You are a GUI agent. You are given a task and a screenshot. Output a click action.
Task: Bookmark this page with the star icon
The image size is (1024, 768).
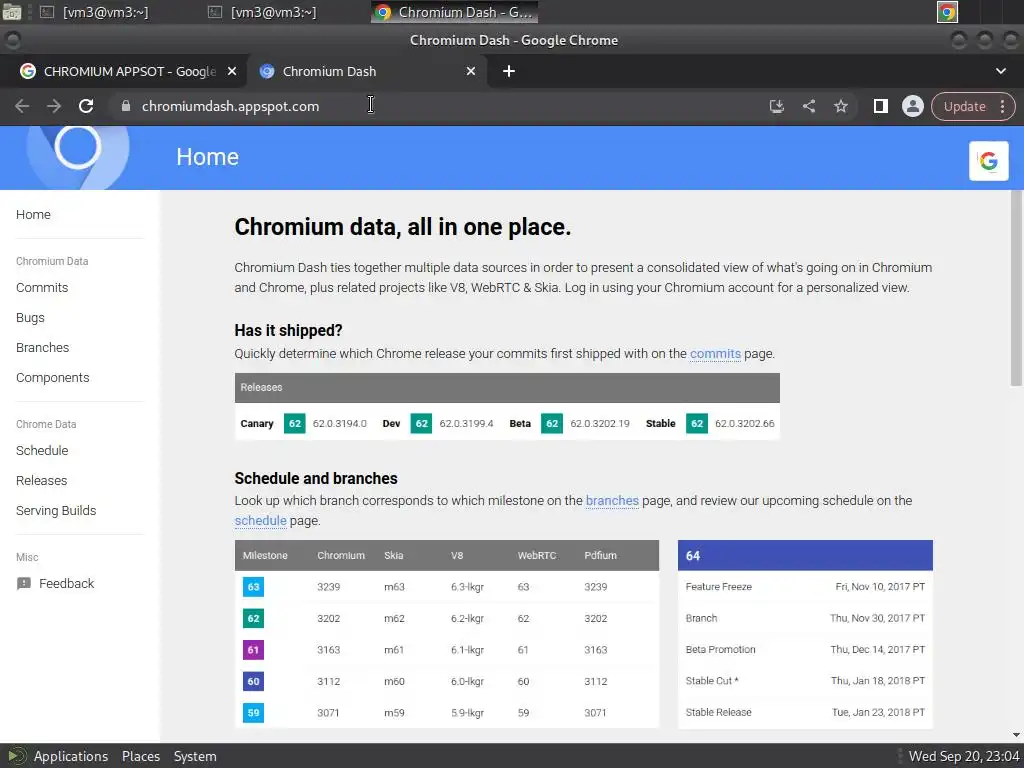pos(840,106)
